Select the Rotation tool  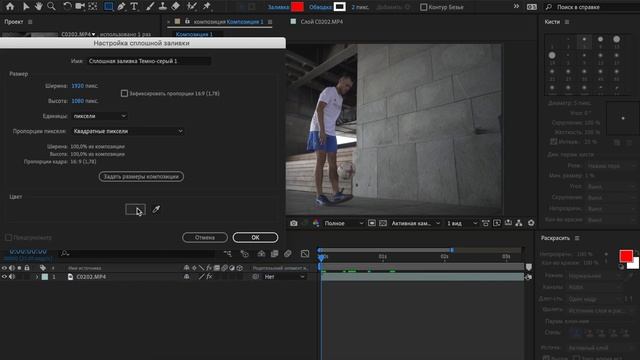point(67,6)
